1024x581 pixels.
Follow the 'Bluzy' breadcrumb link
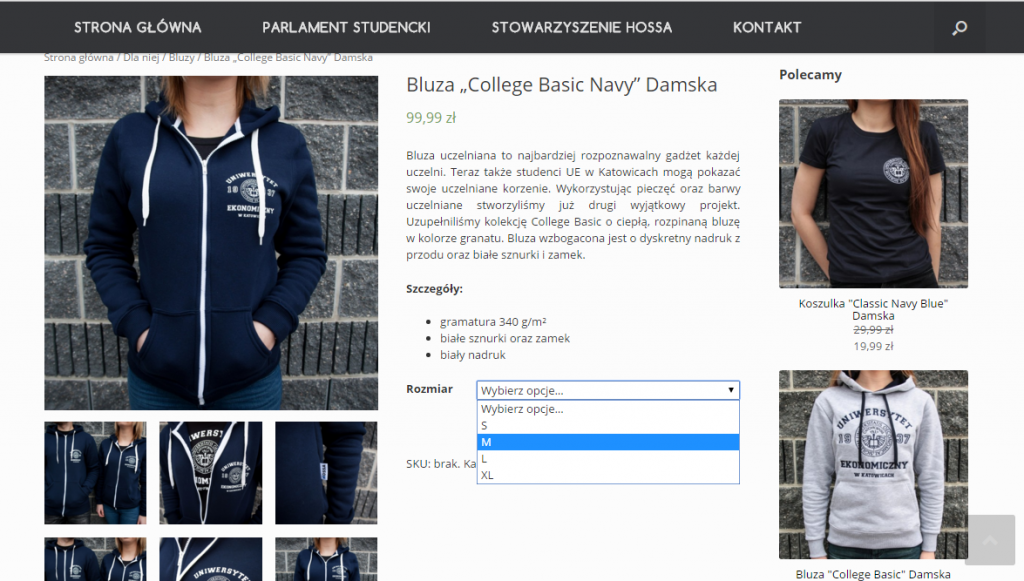(182, 57)
